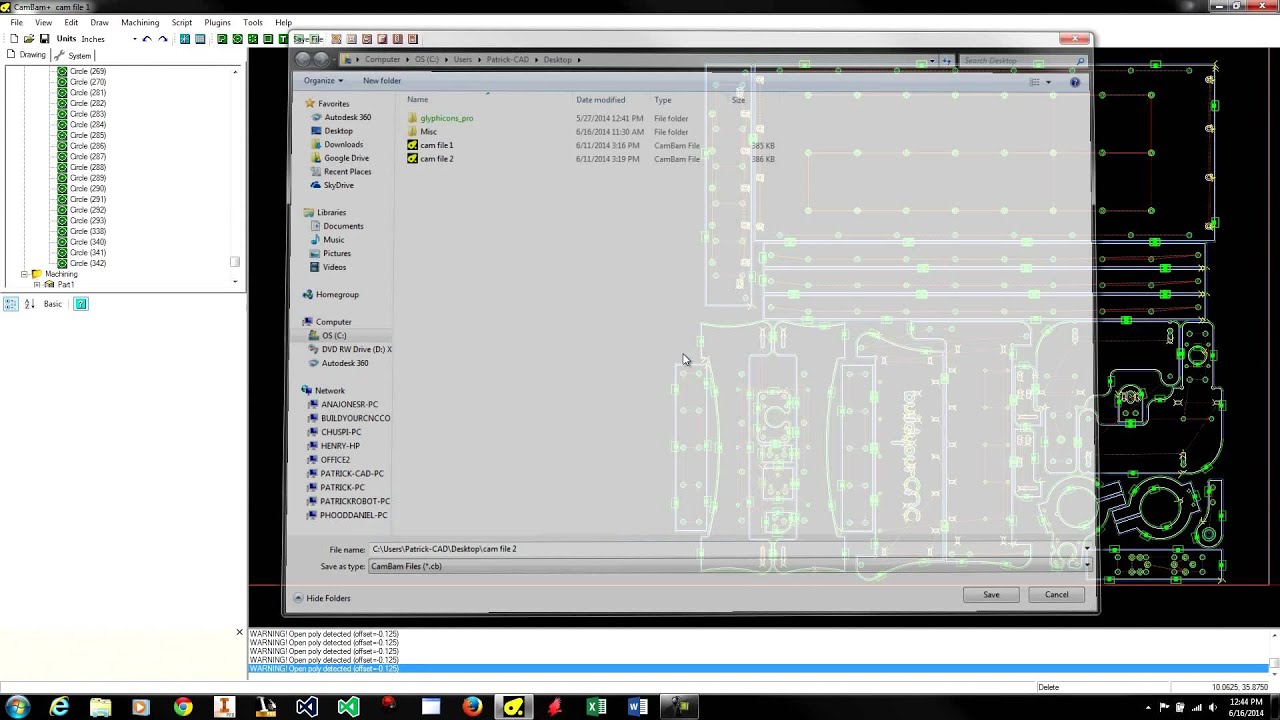1280x720 pixels.
Task: Select Circle (269) in the drawing tree
Action: [88, 71]
